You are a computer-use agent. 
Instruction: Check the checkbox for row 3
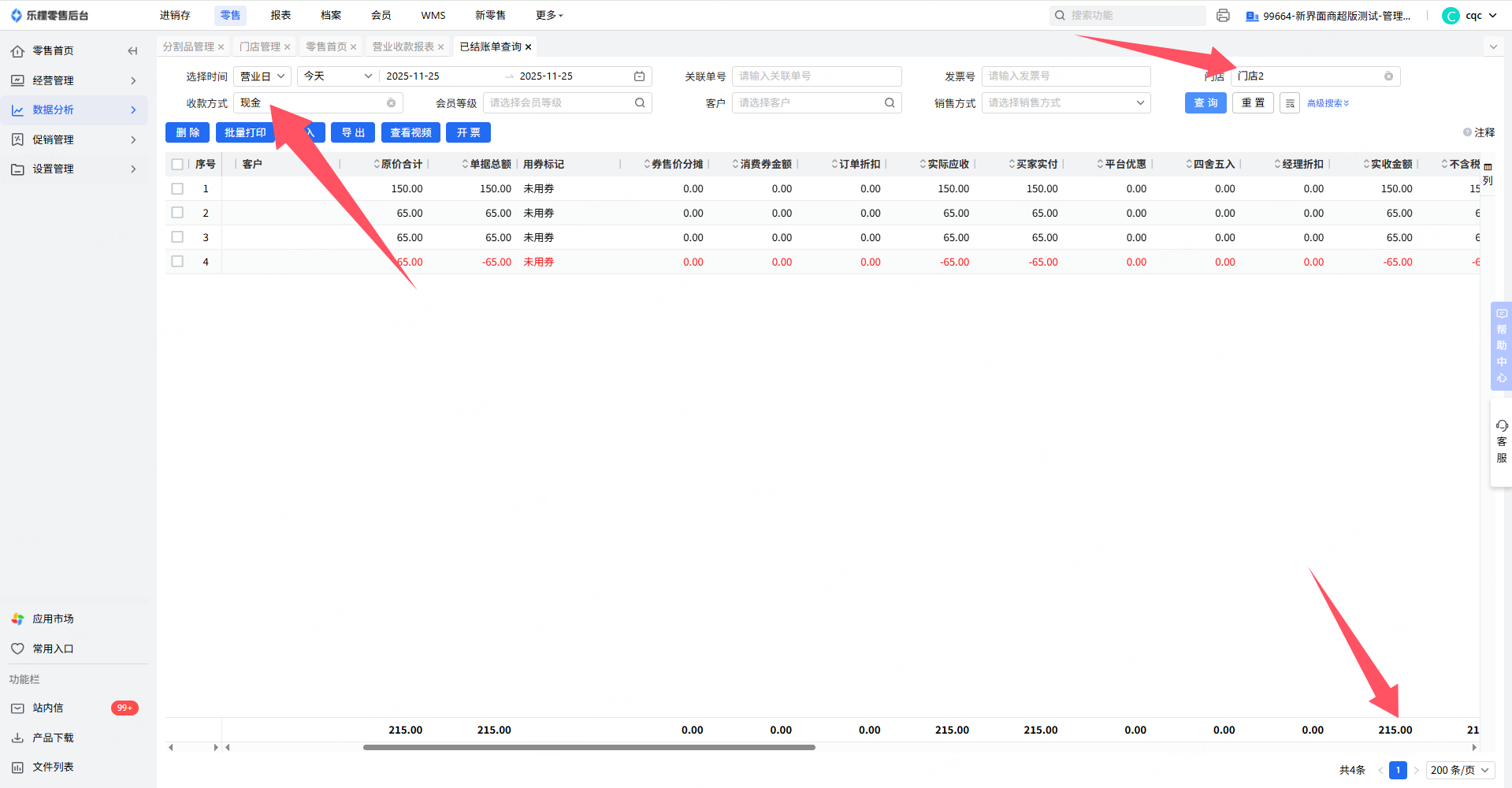(x=177, y=237)
